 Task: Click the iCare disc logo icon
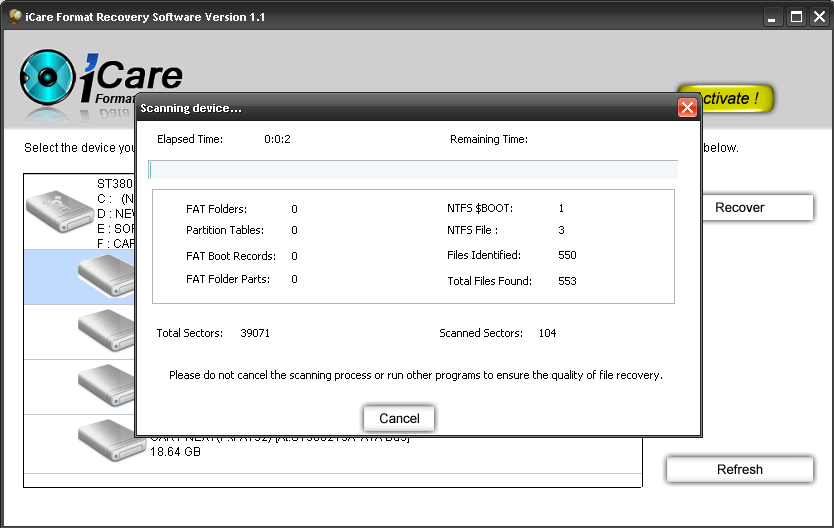pos(47,77)
